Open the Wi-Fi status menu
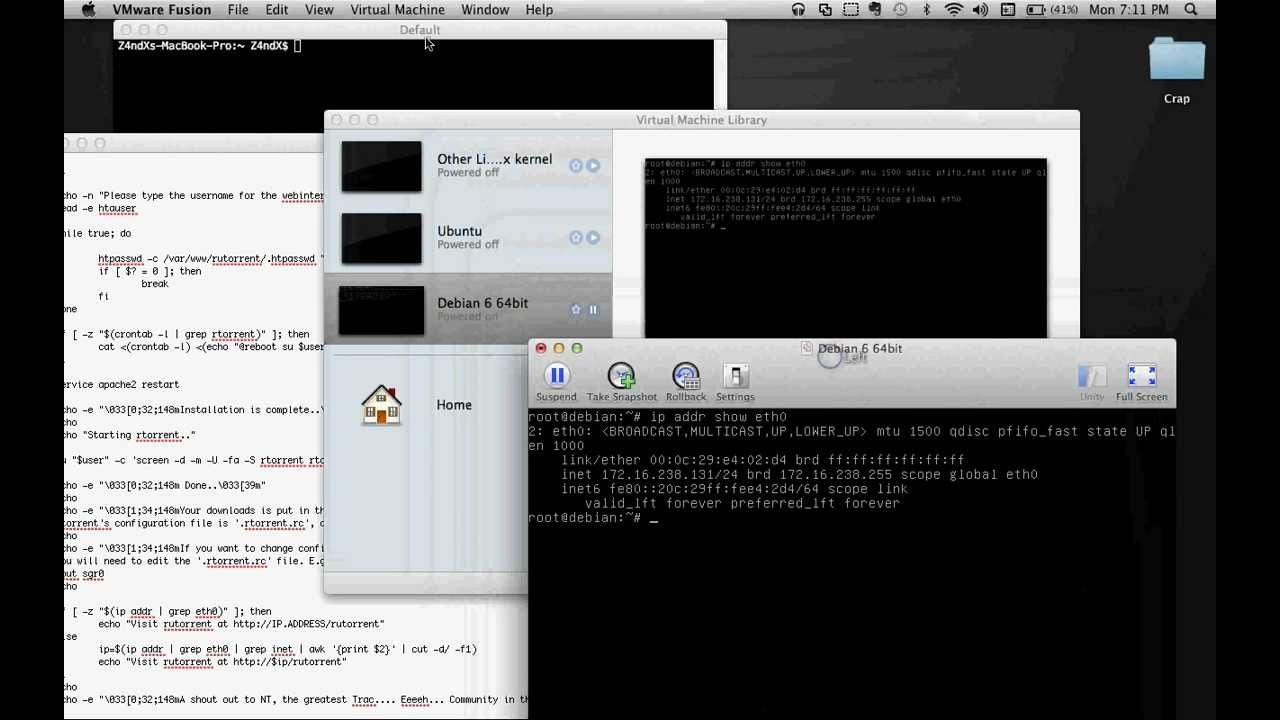Screen dimensions: 1280x720 pyautogui.click(x=954, y=10)
